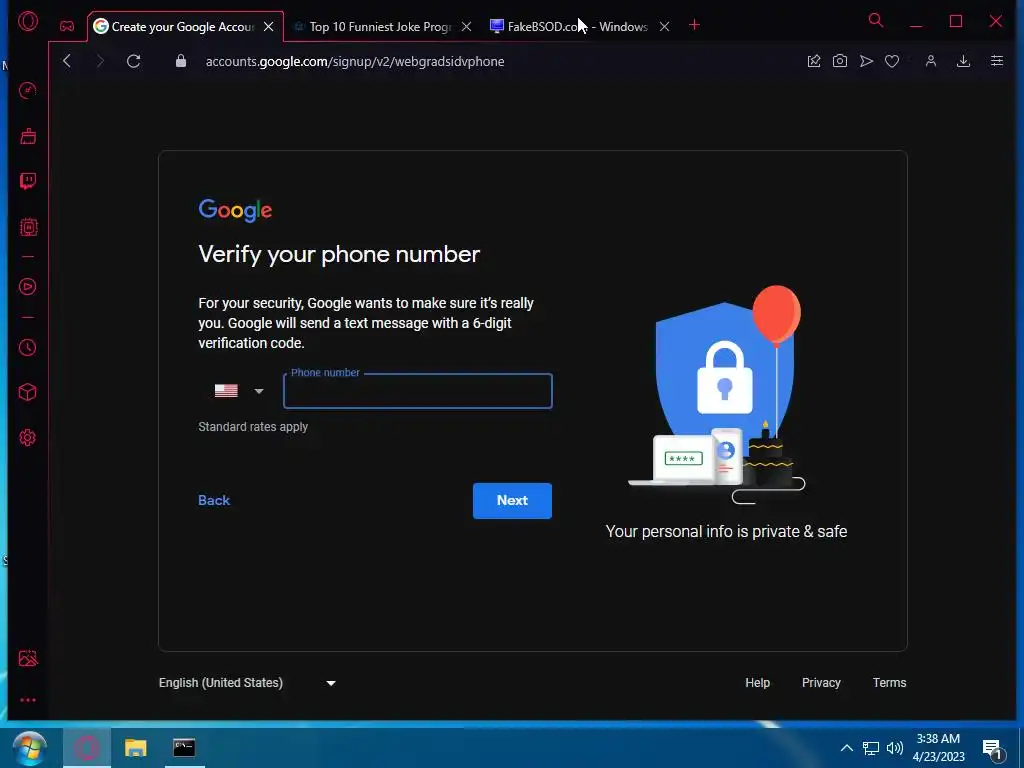Click the Back link
The height and width of the screenshot is (768, 1024).
point(214,500)
